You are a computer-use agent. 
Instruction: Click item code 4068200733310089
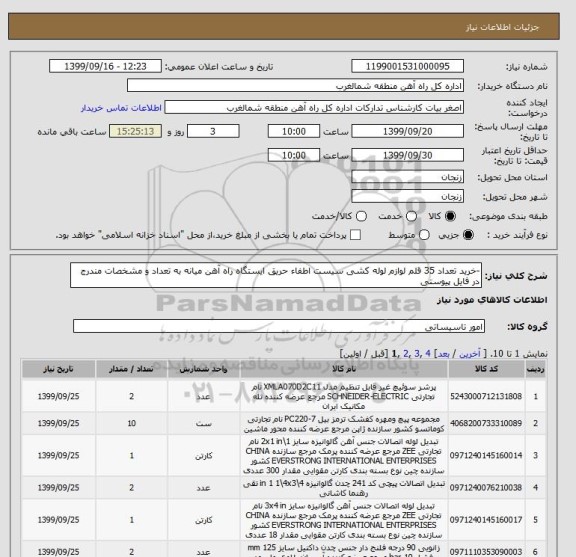click(486, 423)
